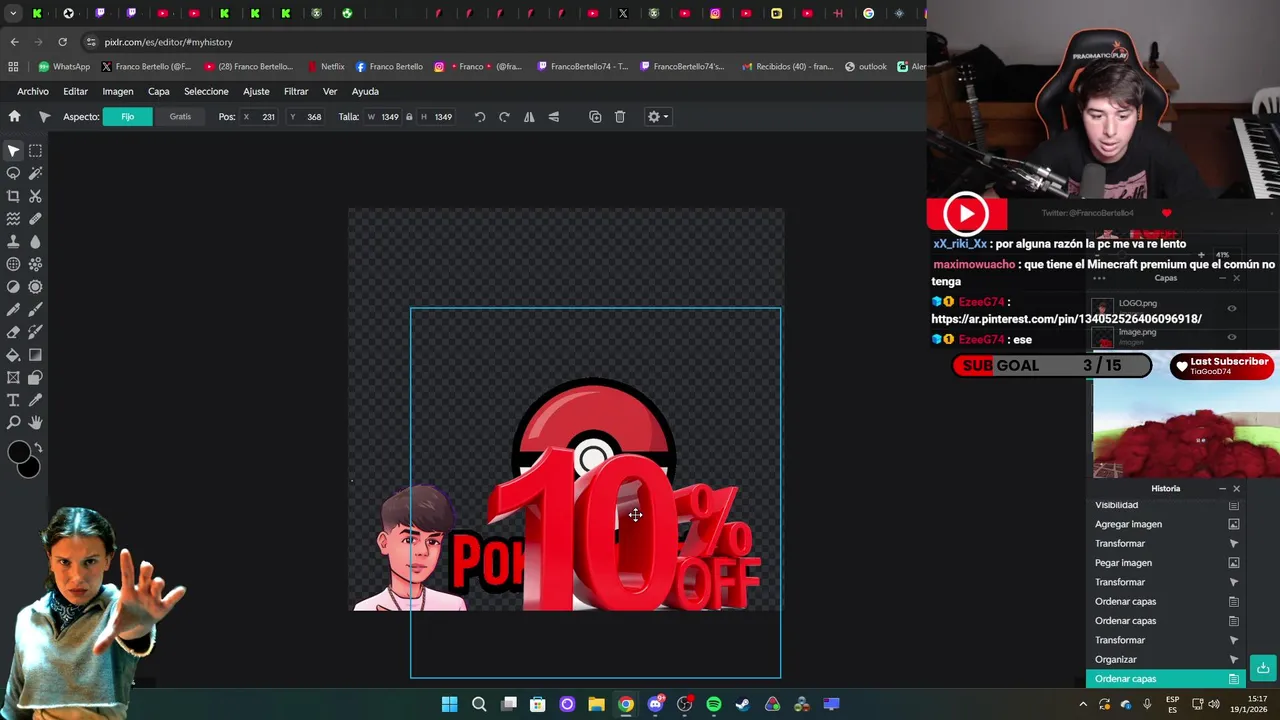This screenshot has width=1280, height=720.
Task: Open the settings gear dropdown
Action: (657, 117)
